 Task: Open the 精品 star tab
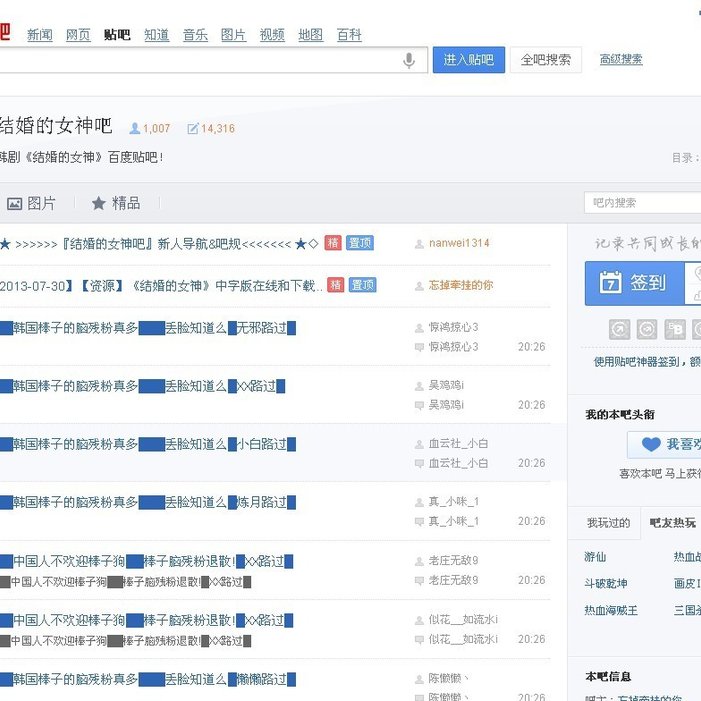116,203
